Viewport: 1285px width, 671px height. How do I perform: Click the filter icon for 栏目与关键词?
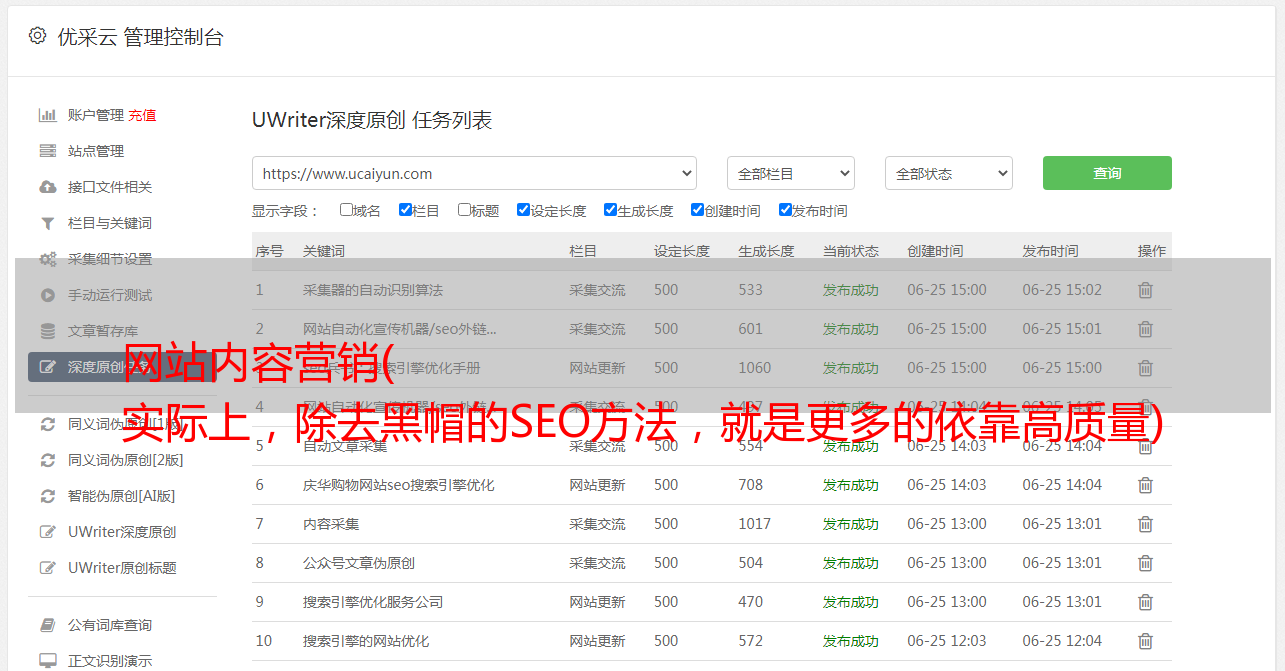pos(47,223)
